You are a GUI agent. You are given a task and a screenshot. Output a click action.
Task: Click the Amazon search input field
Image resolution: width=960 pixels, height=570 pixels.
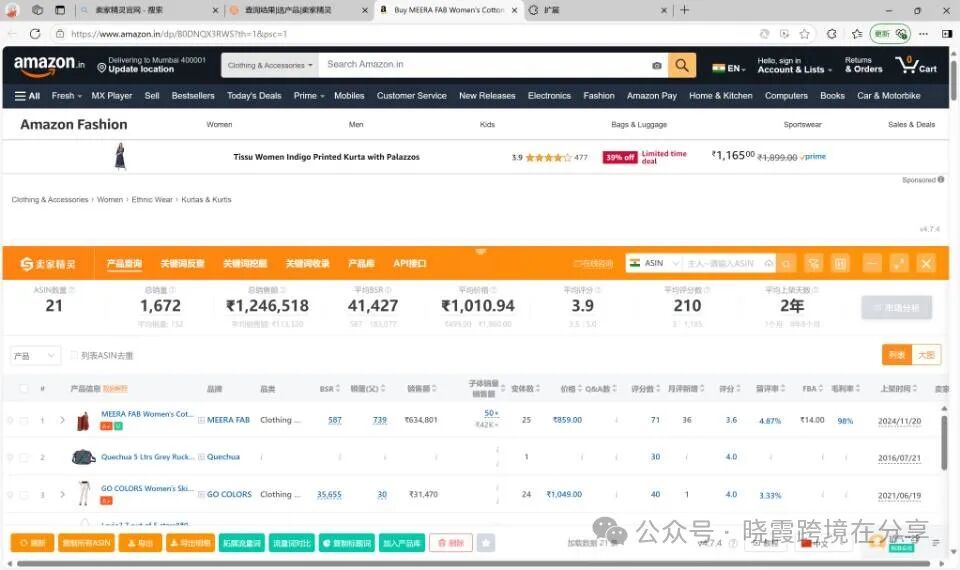(484, 65)
